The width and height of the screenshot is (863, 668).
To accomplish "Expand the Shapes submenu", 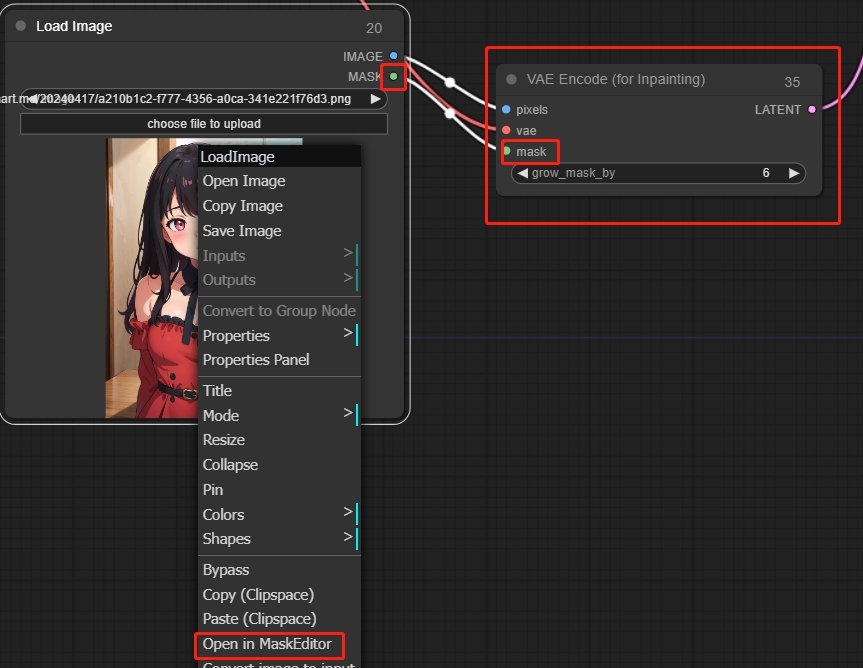I will 279,538.
